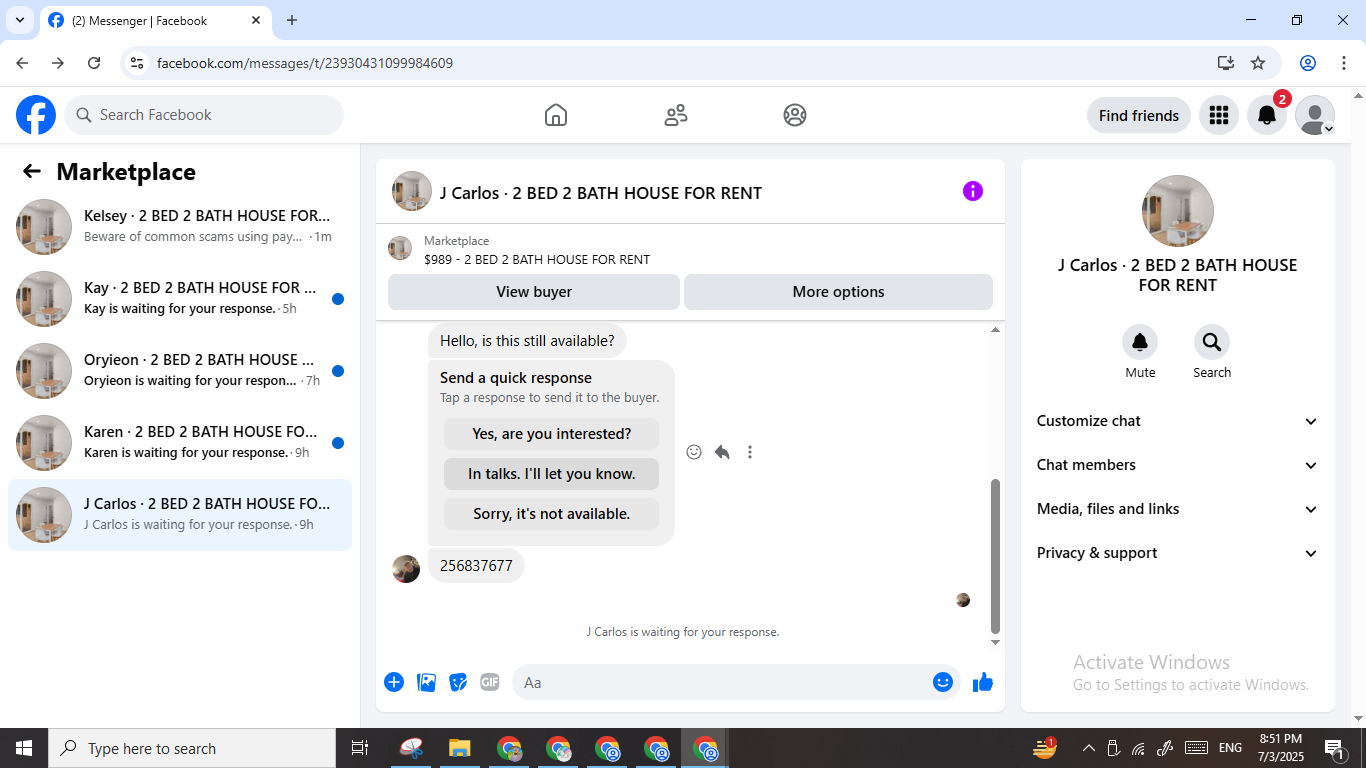Click Windows taskbar search box

[x=192, y=748]
